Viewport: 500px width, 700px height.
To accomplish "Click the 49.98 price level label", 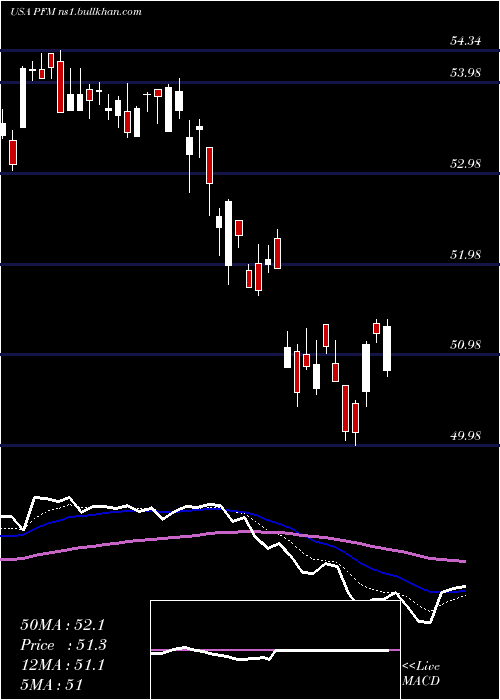I will point(465,435).
